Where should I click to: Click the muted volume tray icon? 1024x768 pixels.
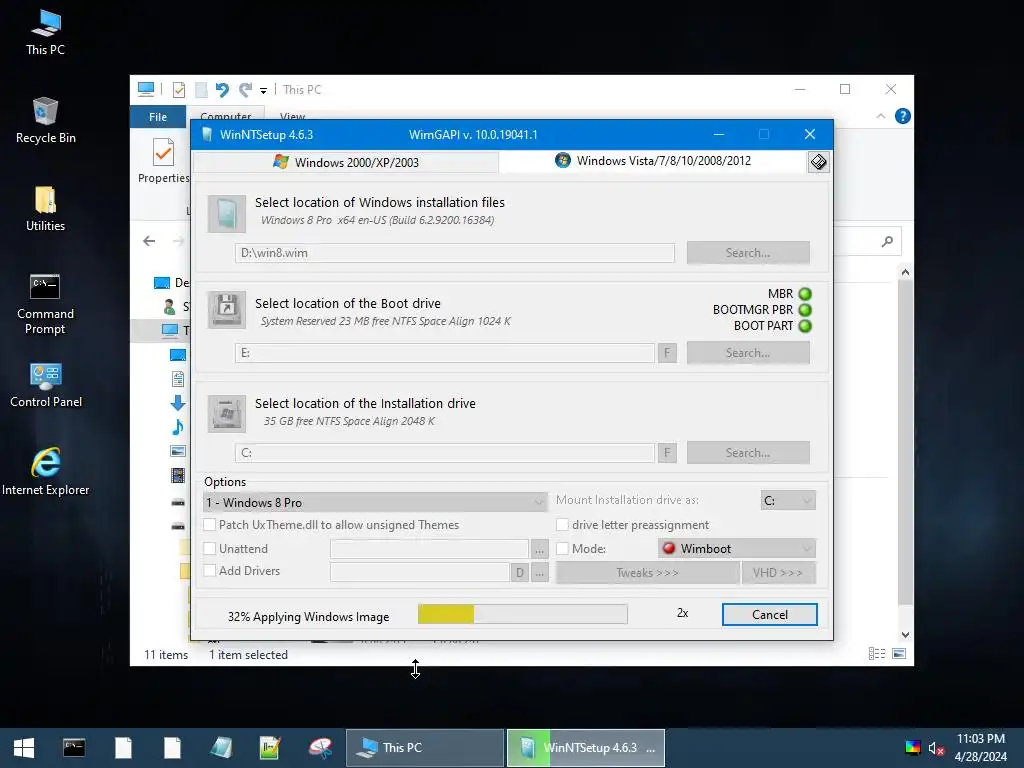tap(936, 748)
